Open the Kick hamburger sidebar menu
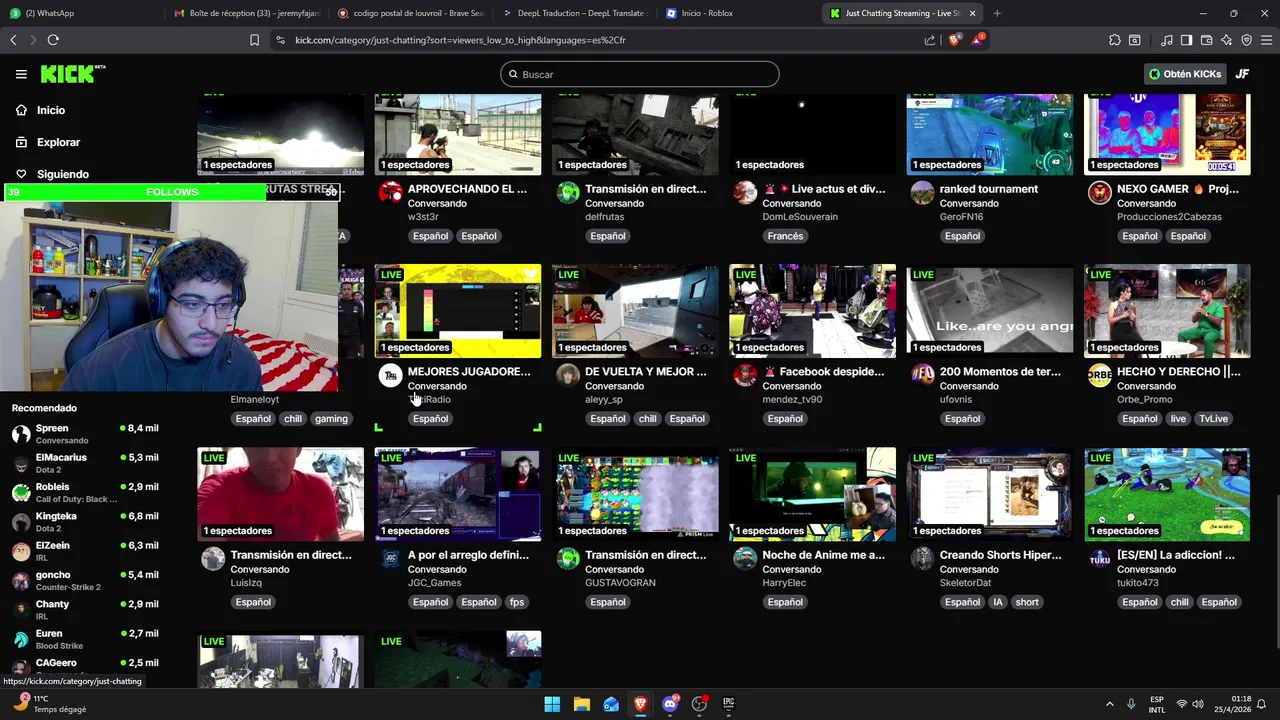The width and height of the screenshot is (1280, 720). coord(21,74)
